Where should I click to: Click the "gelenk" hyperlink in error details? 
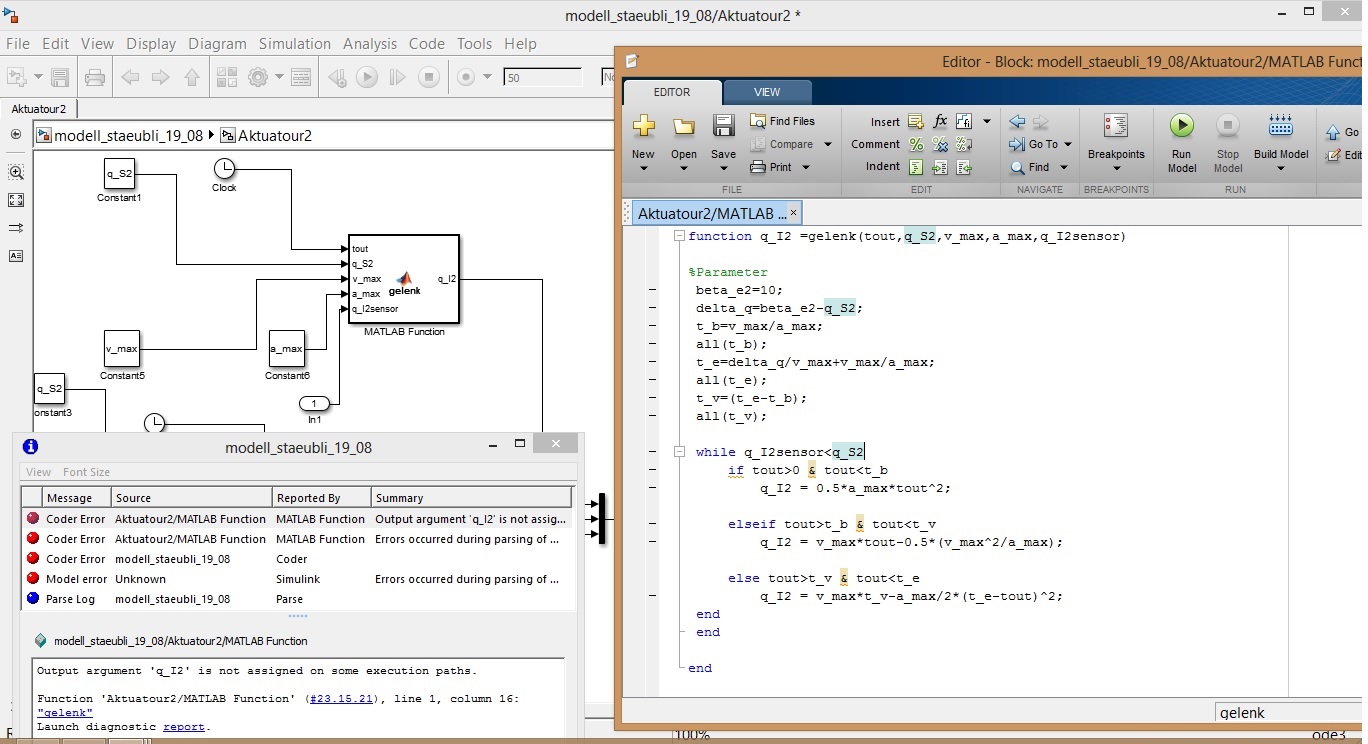[65, 713]
